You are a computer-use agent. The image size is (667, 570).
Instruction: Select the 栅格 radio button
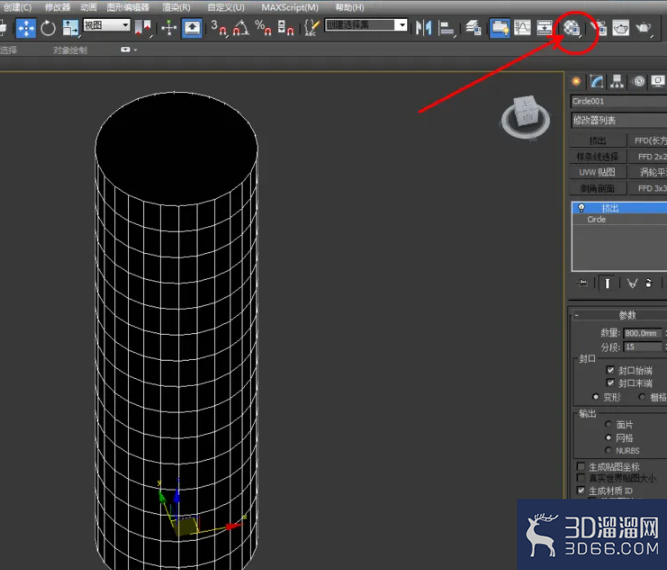642,397
